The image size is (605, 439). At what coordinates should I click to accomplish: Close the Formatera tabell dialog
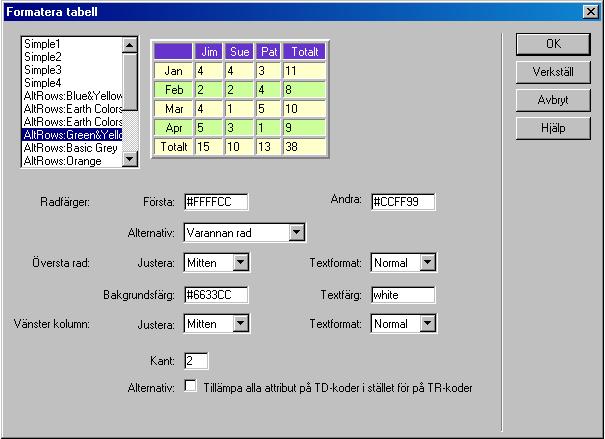[591, 12]
